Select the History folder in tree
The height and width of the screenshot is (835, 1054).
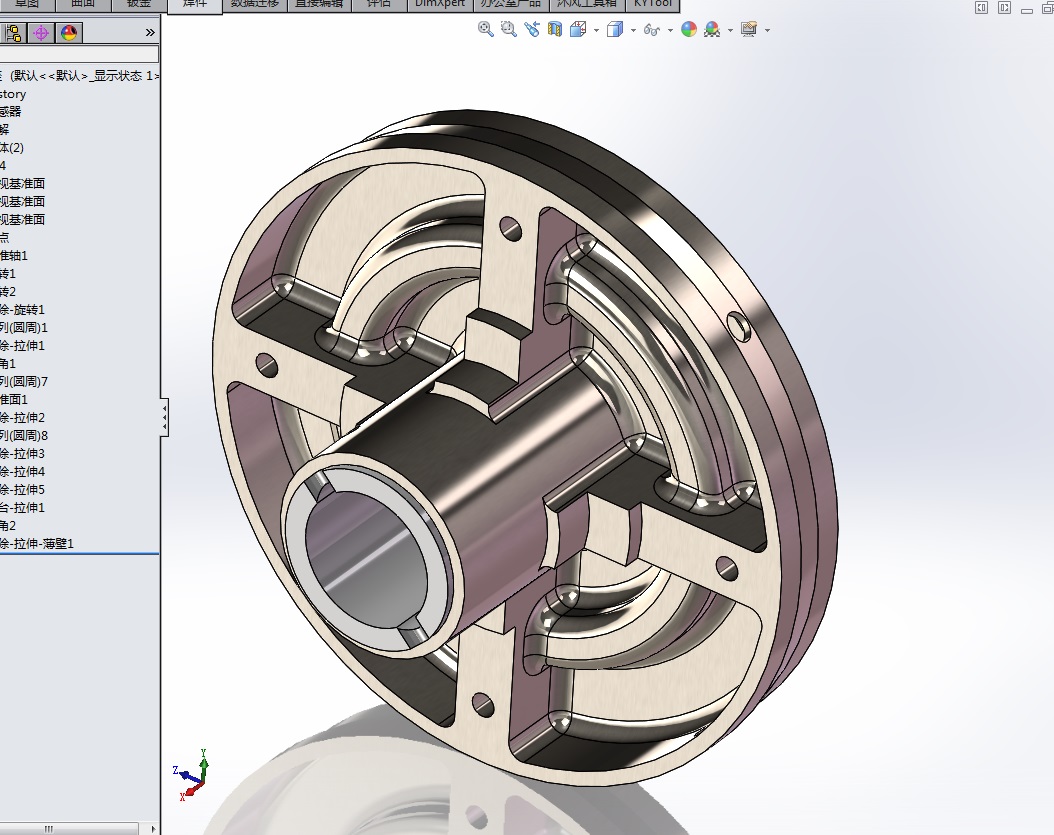[13, 94]
